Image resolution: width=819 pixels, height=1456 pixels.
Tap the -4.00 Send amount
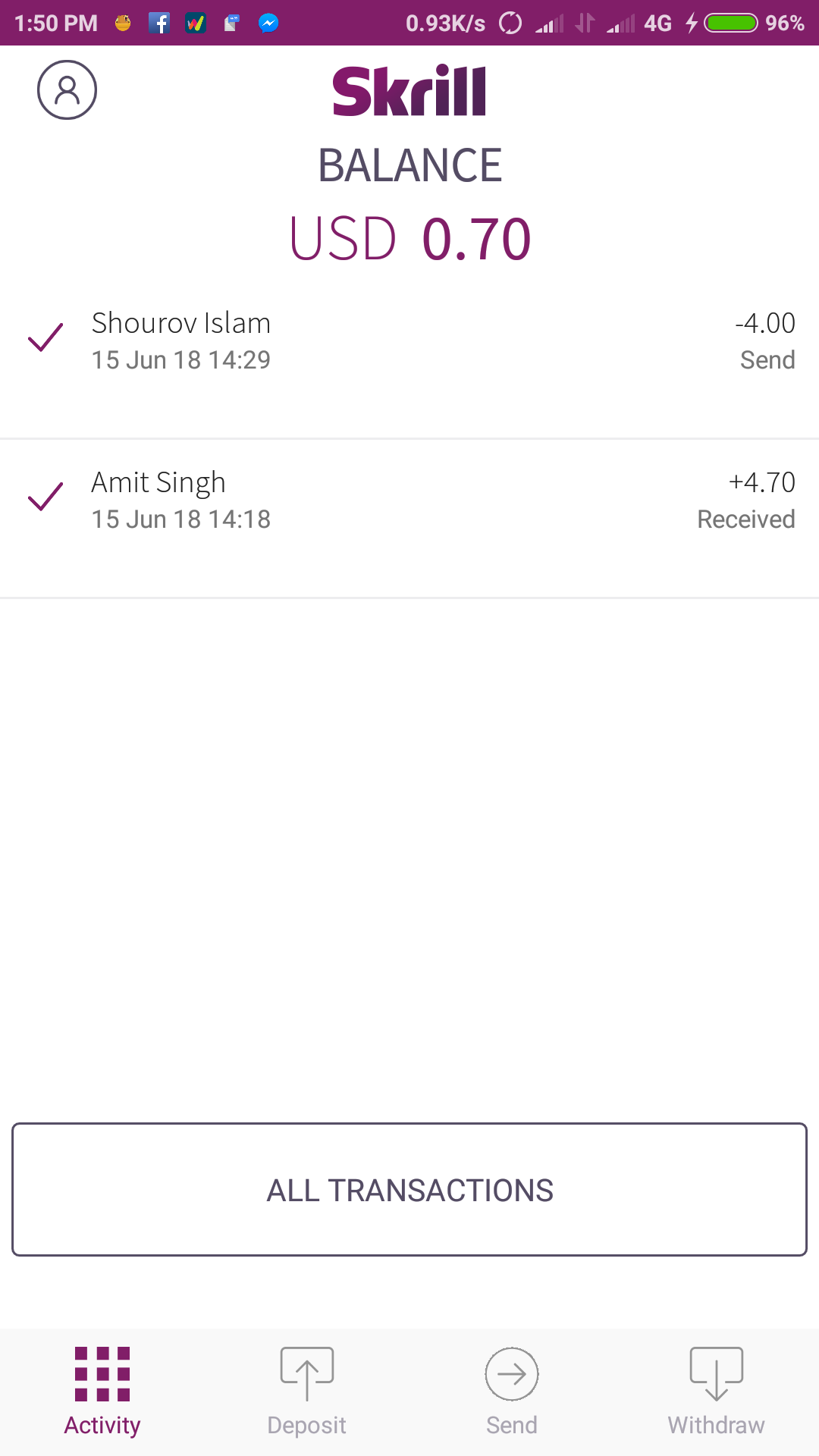(x=764, y=324)
